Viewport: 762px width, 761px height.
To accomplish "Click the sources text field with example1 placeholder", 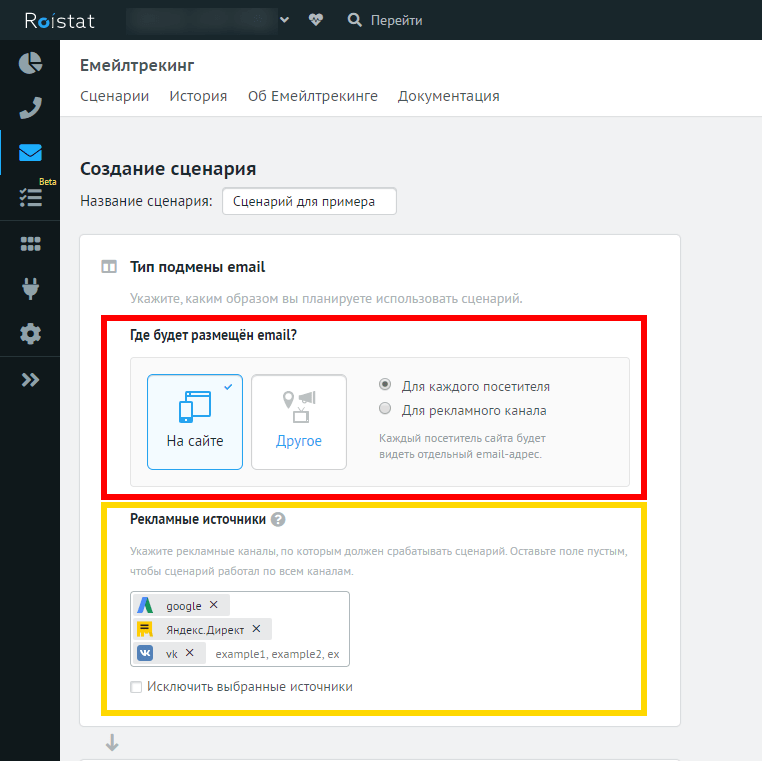I will pos(277,654).
